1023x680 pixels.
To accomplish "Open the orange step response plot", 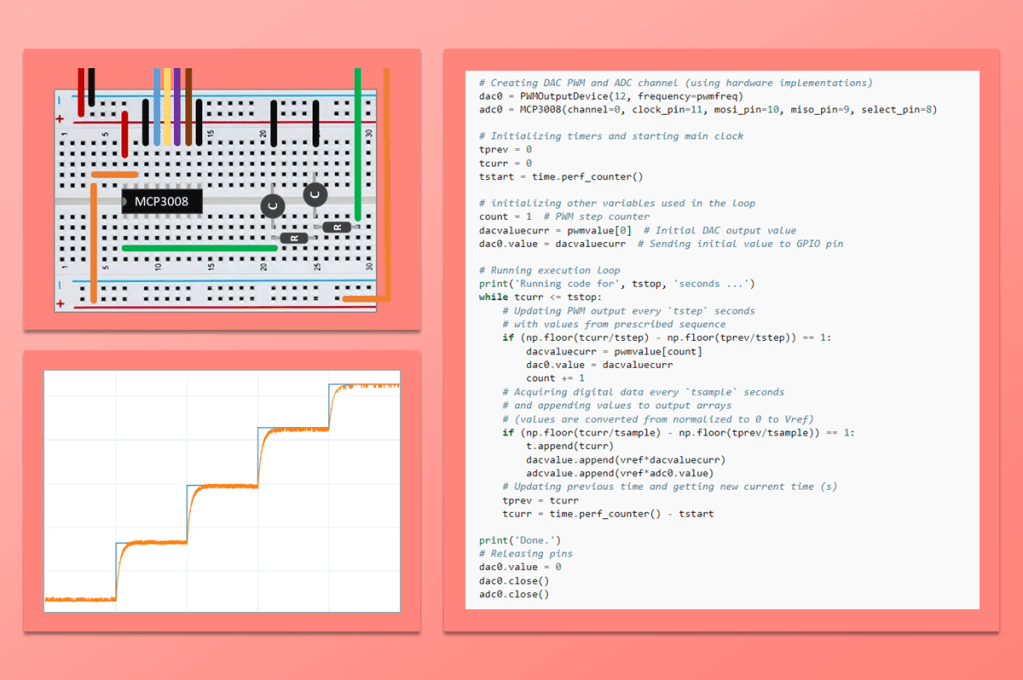I will tap(221, 490).
